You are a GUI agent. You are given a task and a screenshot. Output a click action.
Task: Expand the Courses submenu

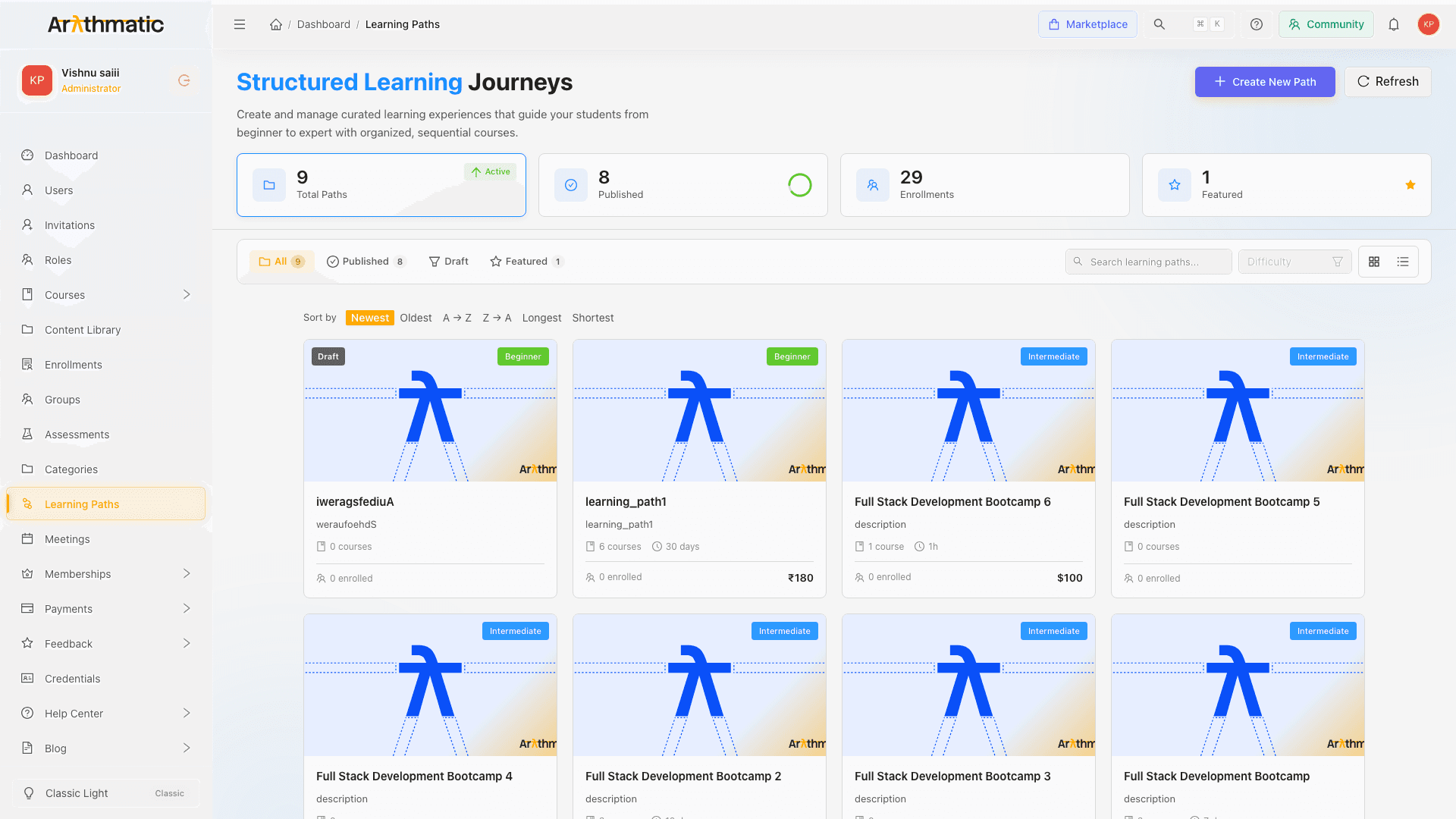point(187,294)
